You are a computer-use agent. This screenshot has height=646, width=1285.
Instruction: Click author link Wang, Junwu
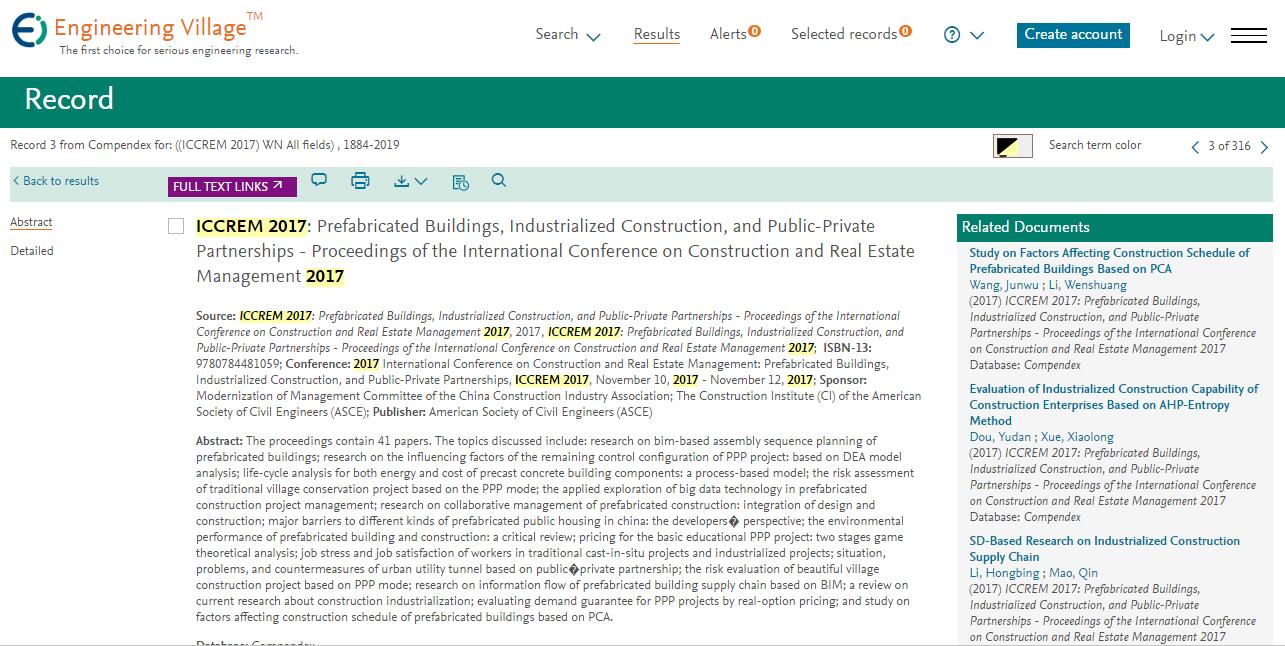(1004, 285)
